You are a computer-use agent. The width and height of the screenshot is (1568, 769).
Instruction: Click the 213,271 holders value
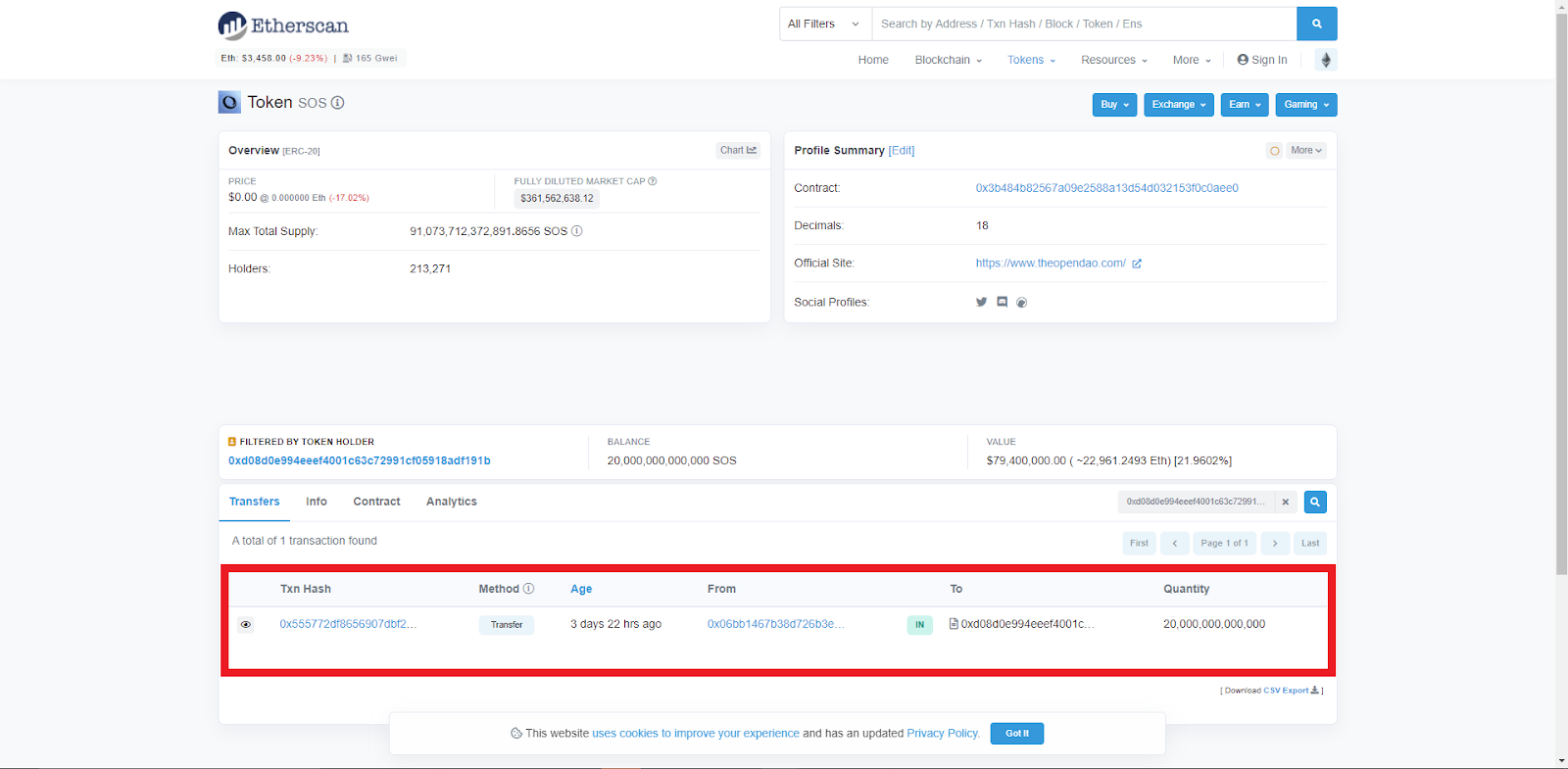[430, 268]
